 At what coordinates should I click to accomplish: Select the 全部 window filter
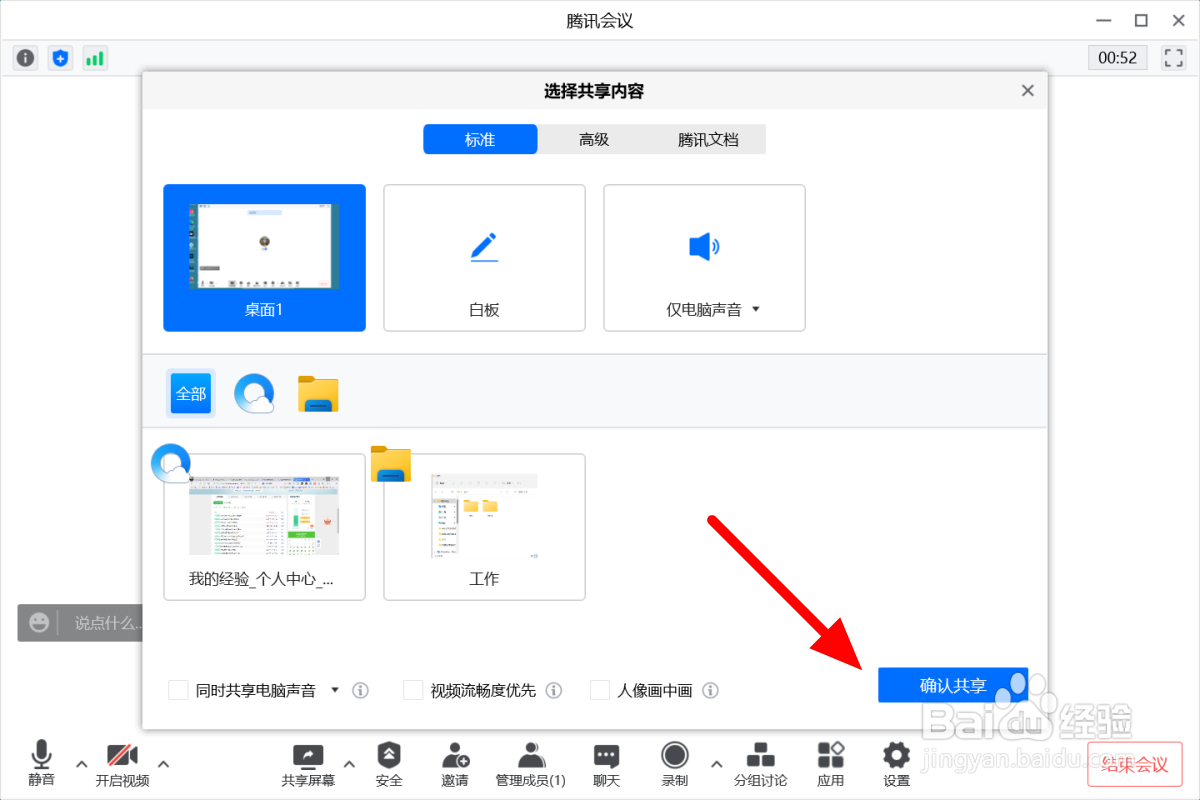point(191,394)
